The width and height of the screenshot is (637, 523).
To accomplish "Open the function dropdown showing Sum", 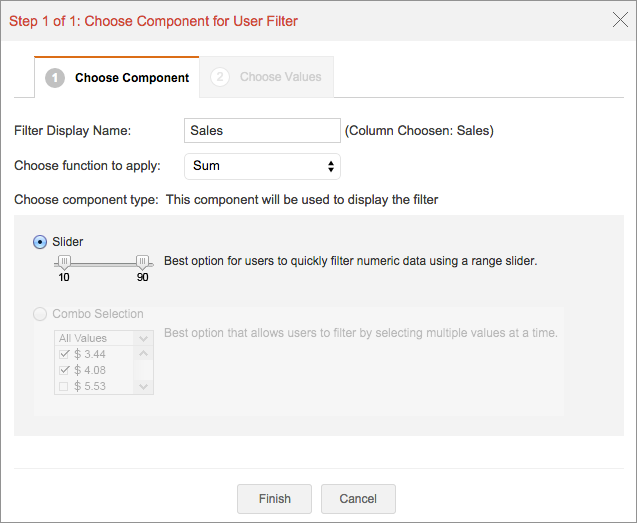I will [263, 165].
